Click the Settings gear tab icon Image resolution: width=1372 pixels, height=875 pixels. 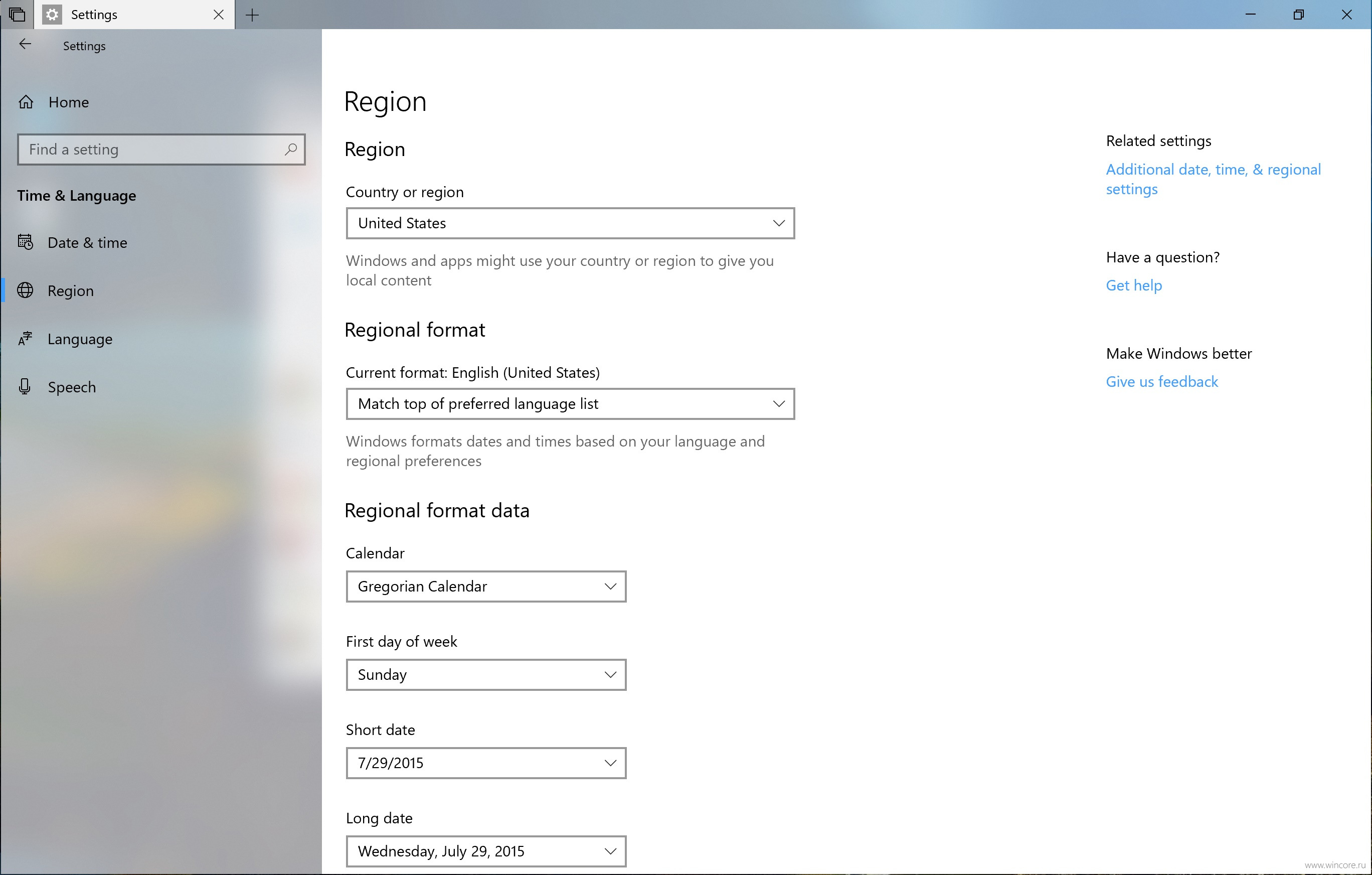click(x=50, y=14)
